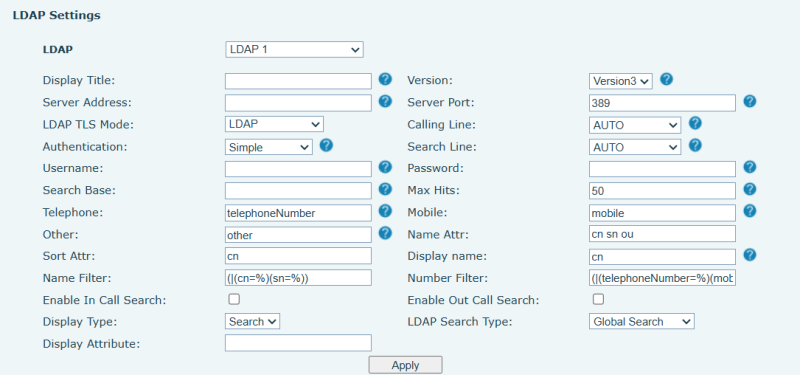Enable Out Call Search checkbox
Screen dimensions: 800x375
click(598, 299)
